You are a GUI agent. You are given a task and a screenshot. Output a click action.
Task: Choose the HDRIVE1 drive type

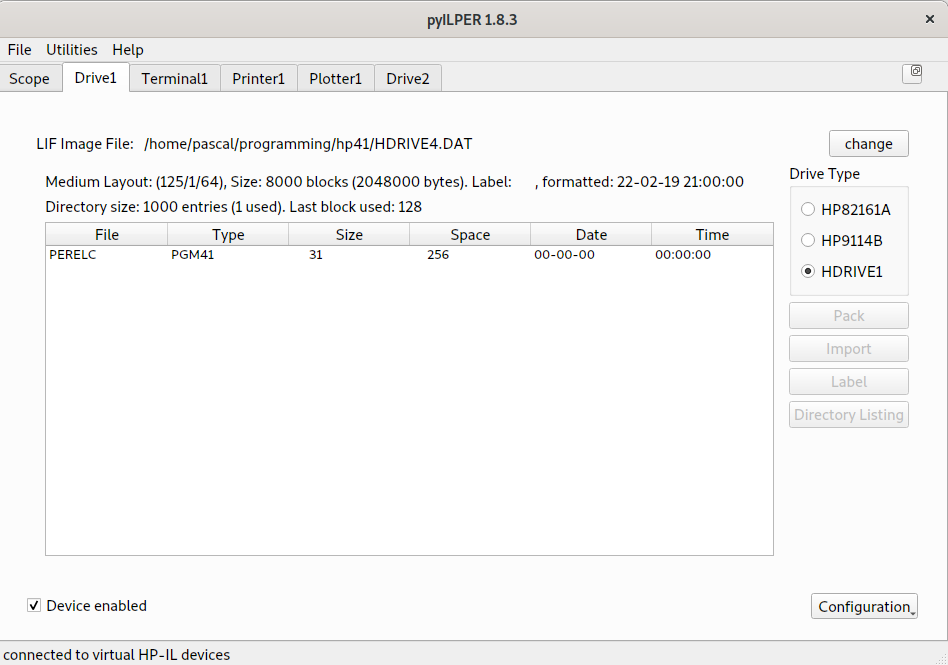coord(808,272)
